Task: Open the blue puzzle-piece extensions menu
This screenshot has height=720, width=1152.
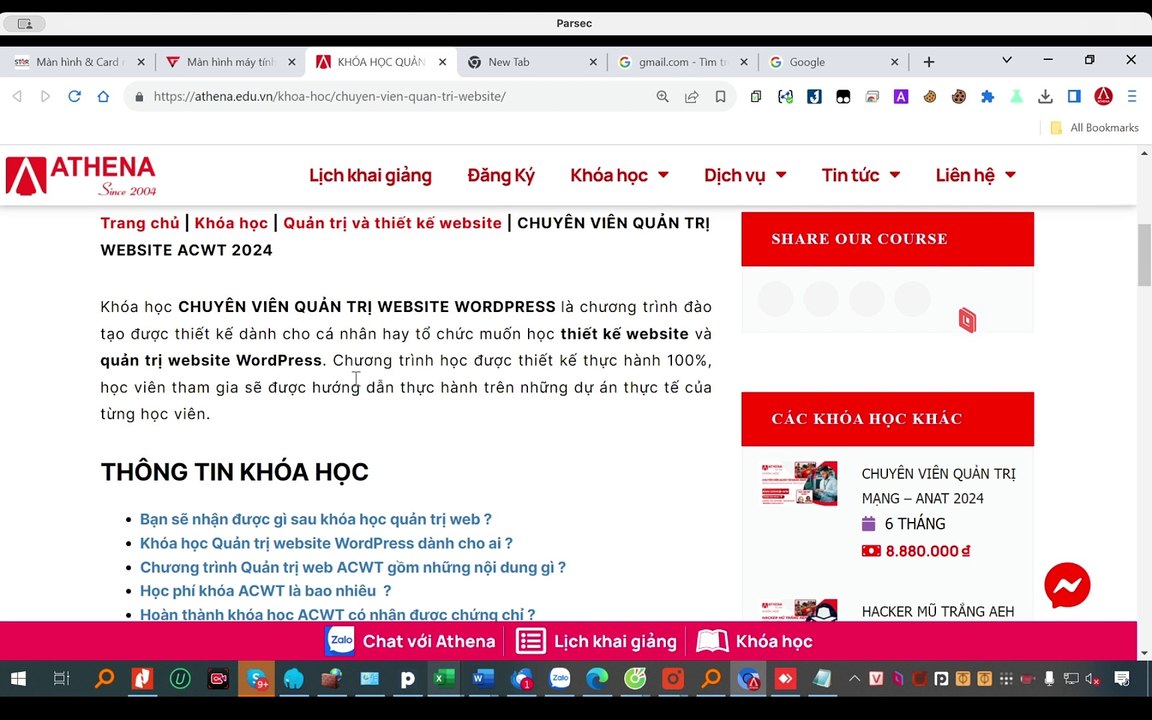Action: 987,96
